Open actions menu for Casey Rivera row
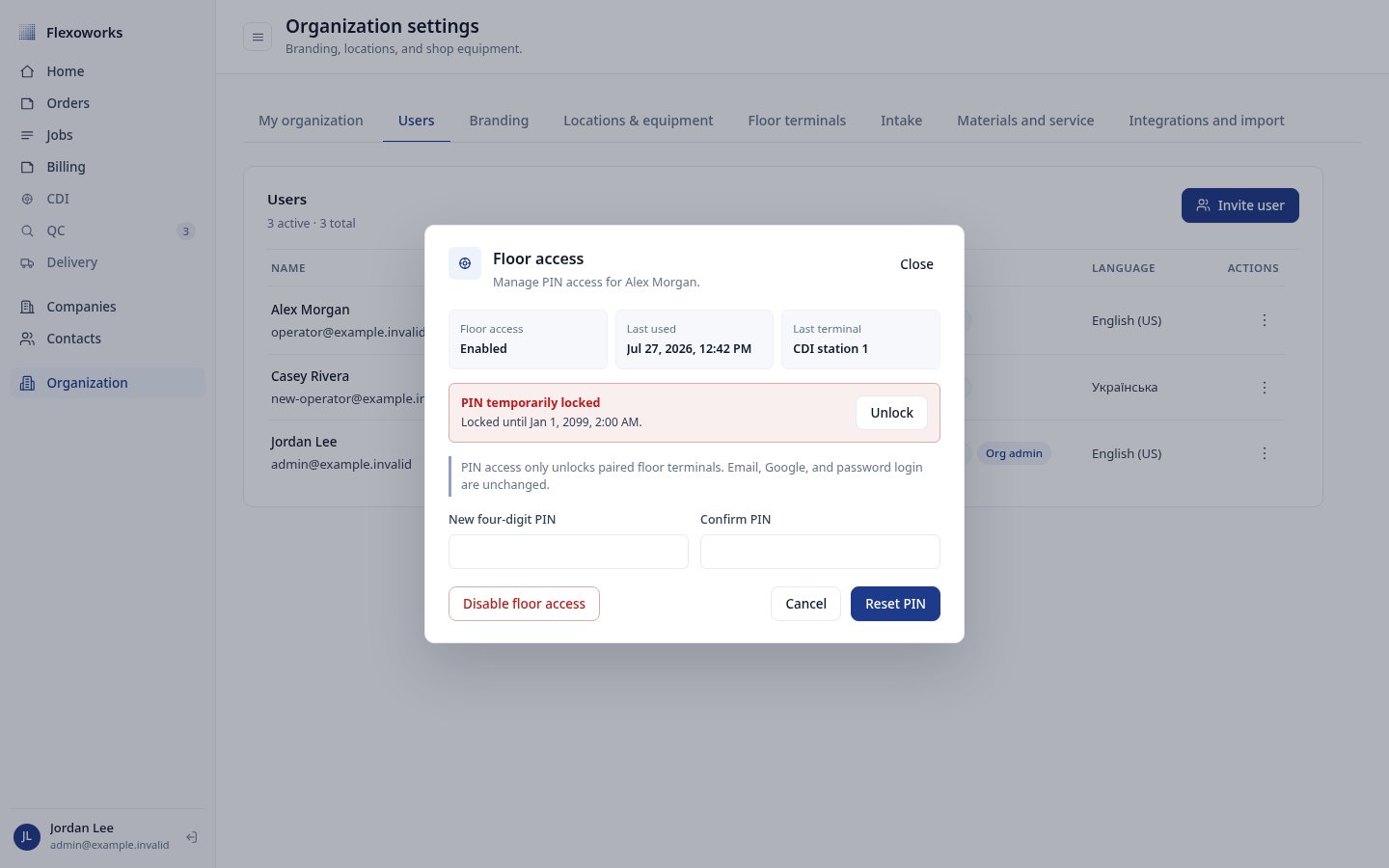This screenshot has height=868, width=1389. pyautogui.click(x=1265, y=388)
